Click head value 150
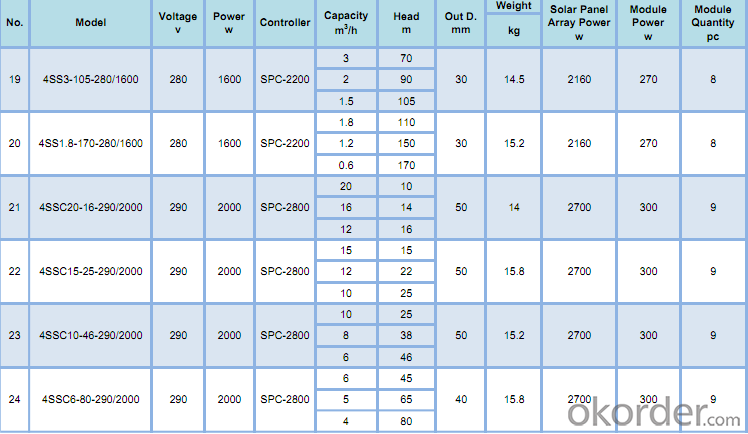This screenshot has width=748, height=434. click(x=406, y=144)
